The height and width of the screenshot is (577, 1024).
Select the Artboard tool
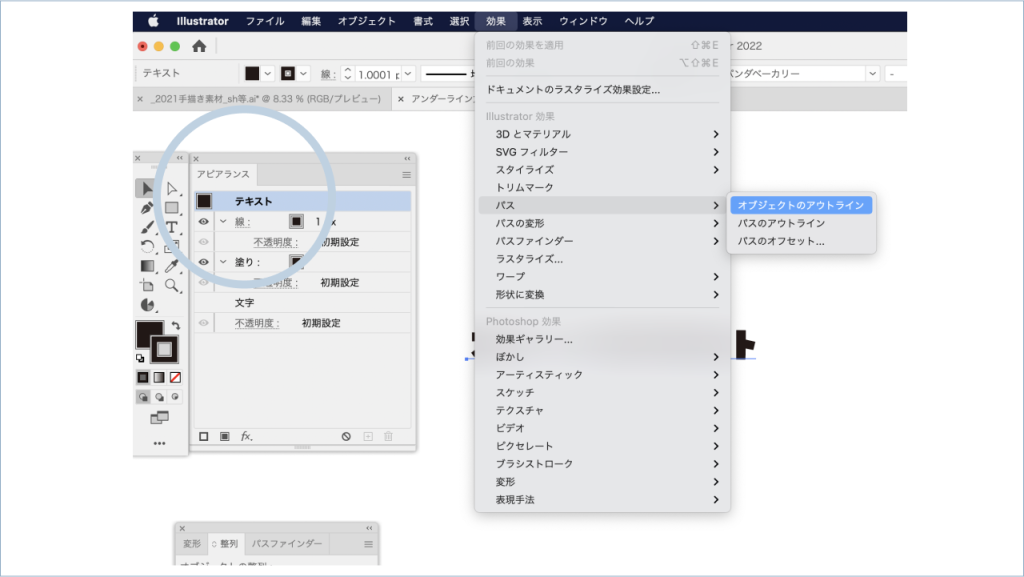pos(147,285)
